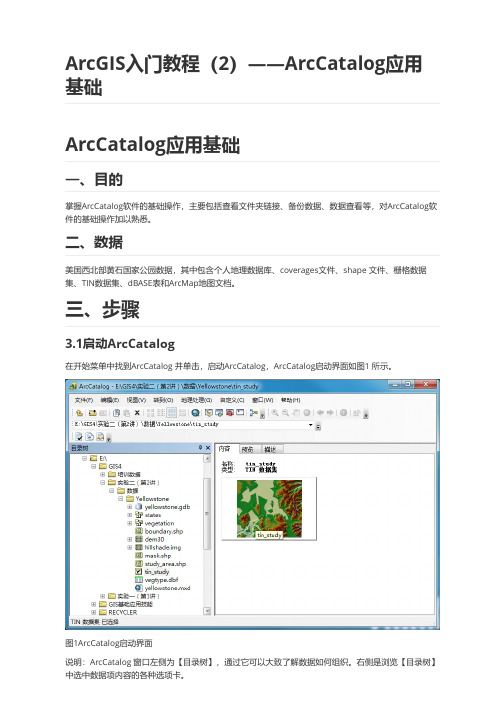
Task: Switch to the 预览 tab
Action: click(248, 449)
